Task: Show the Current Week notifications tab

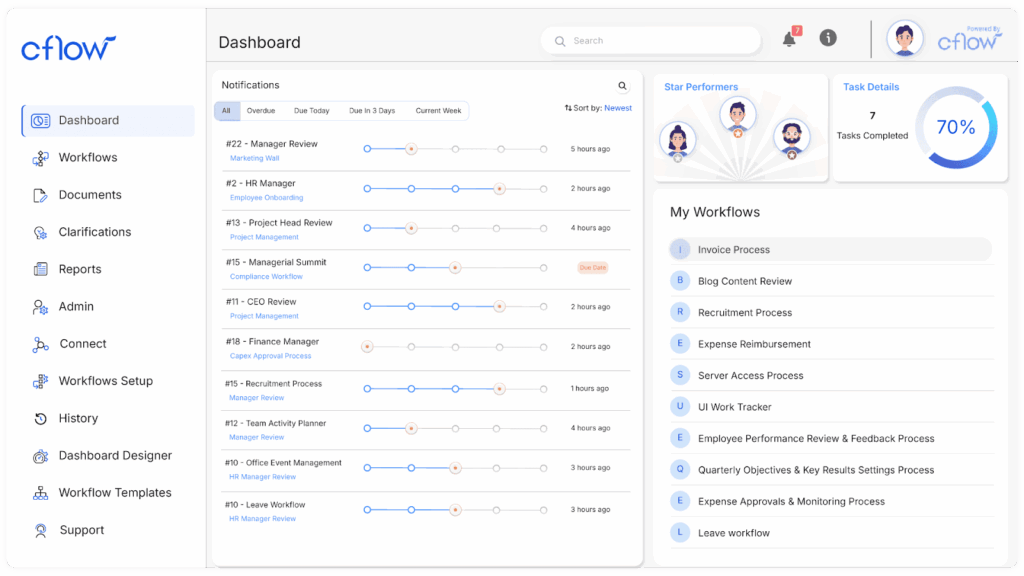Action: pyautogui.click(x=438, y=111)
